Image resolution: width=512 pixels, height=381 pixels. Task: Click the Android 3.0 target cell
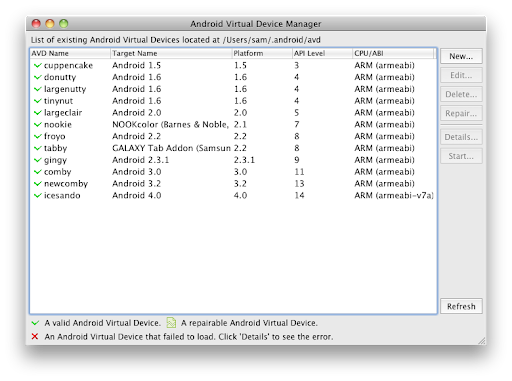[137, 172]
